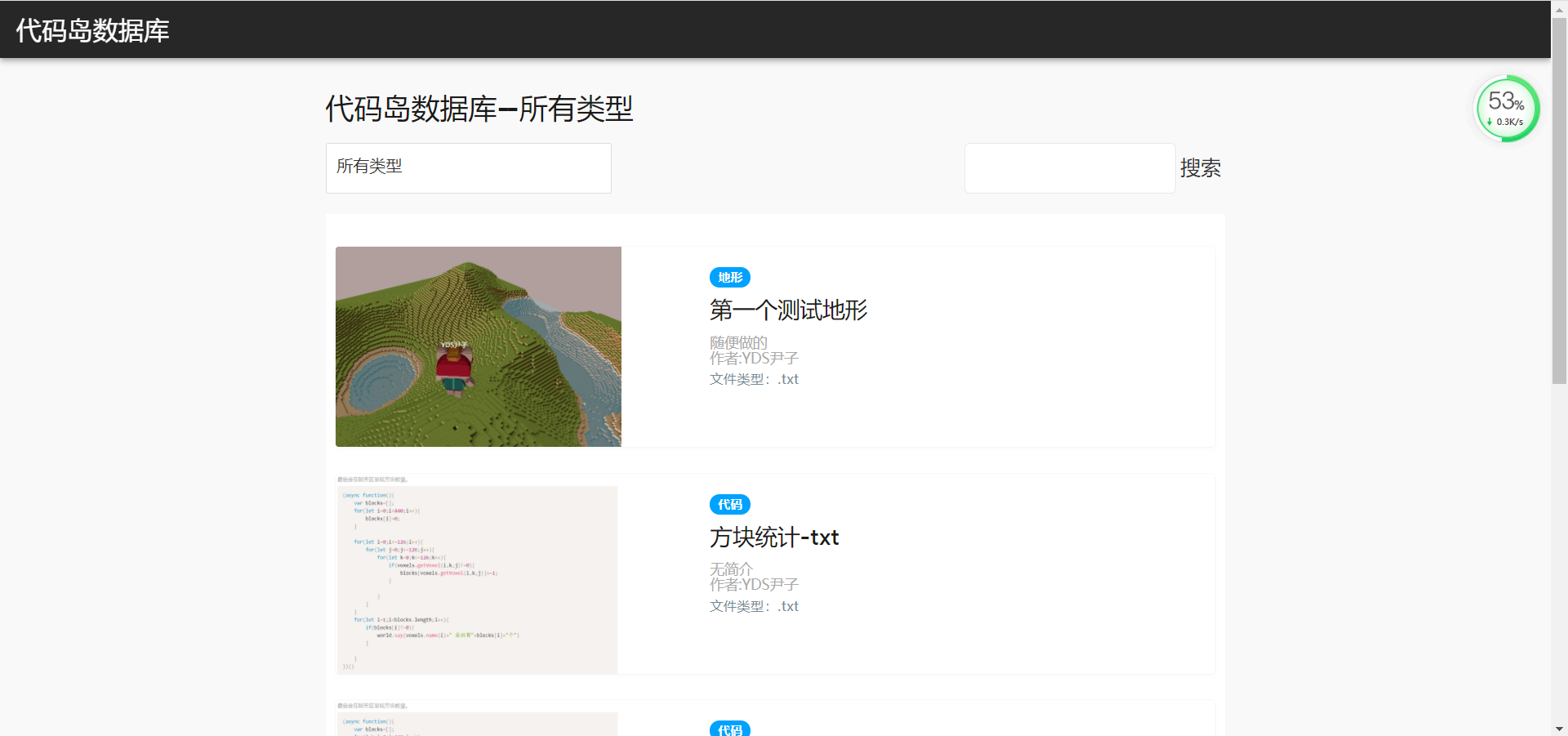Click the 随便做的 description text
The height and width of the screenshot is (736, 1568).
pyautogui.click(x=738, y=342)
